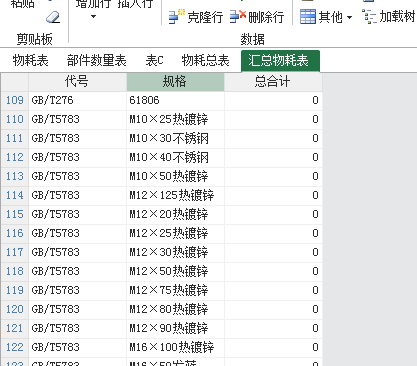Switch to the 物耗表 tab
417x366 pixels.
click(31, 61)
